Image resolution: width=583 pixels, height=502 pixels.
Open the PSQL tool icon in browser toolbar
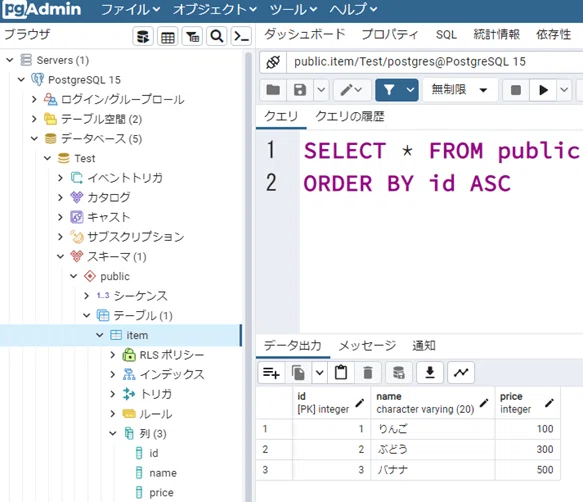click(x=241, y=36)
